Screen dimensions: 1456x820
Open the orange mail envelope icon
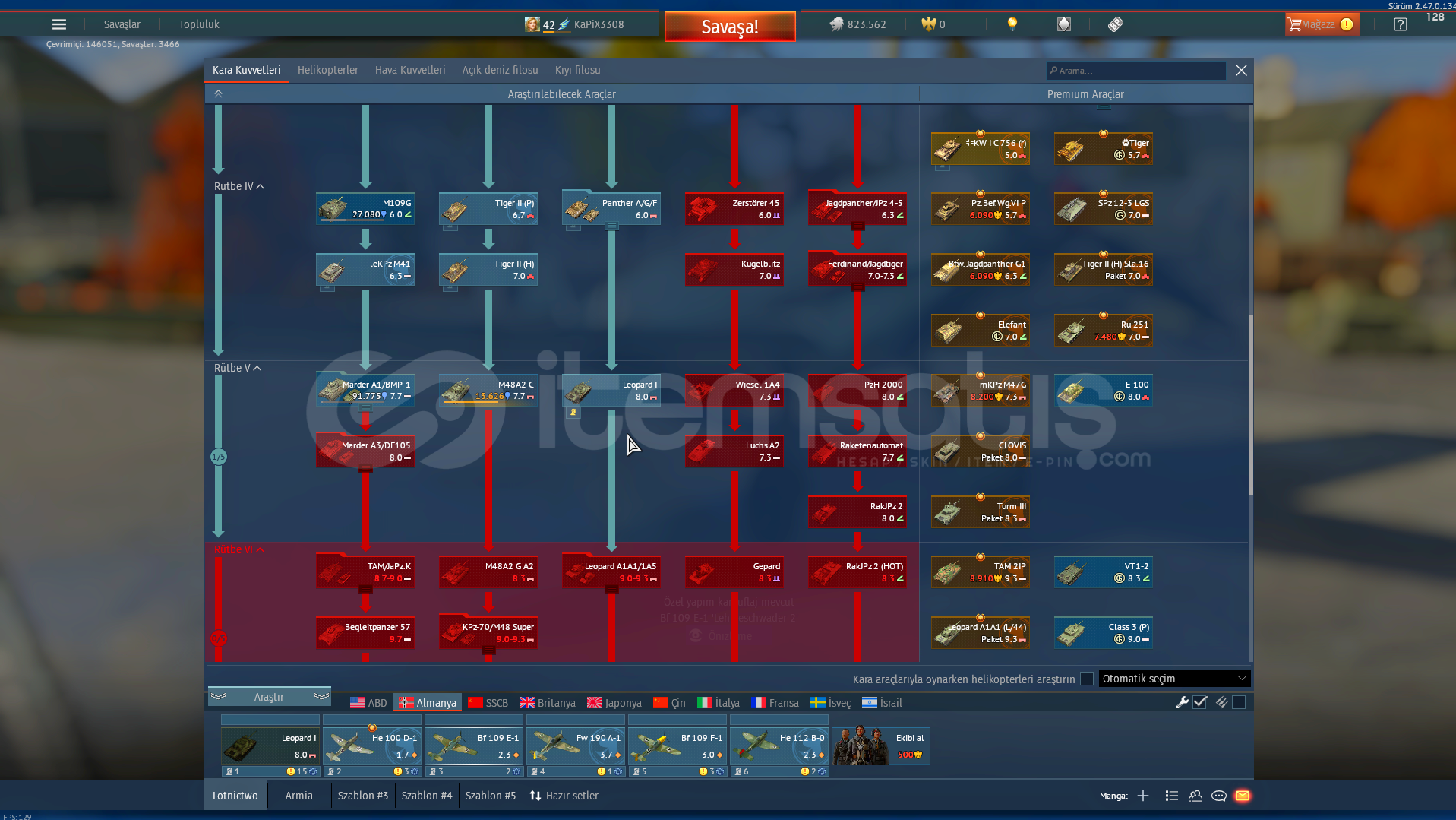coord(1243,796)
